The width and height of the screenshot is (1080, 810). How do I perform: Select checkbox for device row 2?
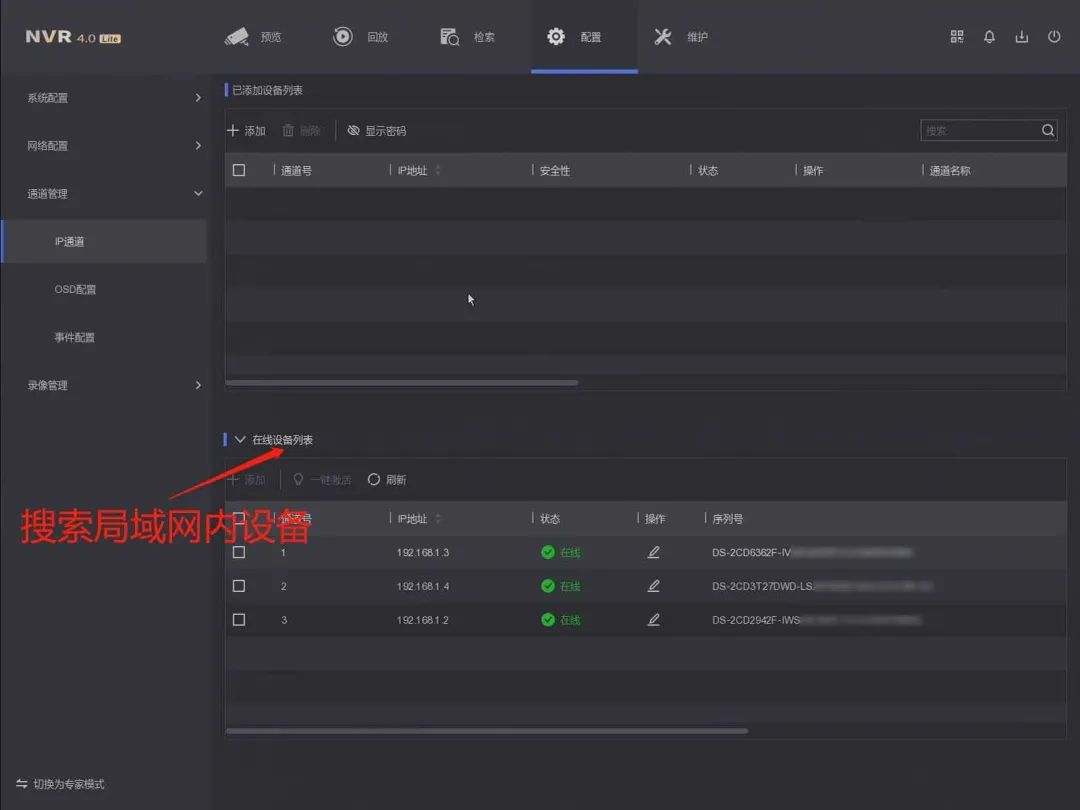point(239,586)
